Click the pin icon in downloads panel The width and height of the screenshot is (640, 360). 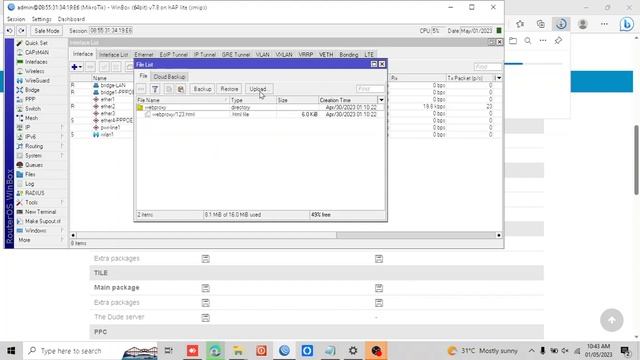(x=558, y=40)
